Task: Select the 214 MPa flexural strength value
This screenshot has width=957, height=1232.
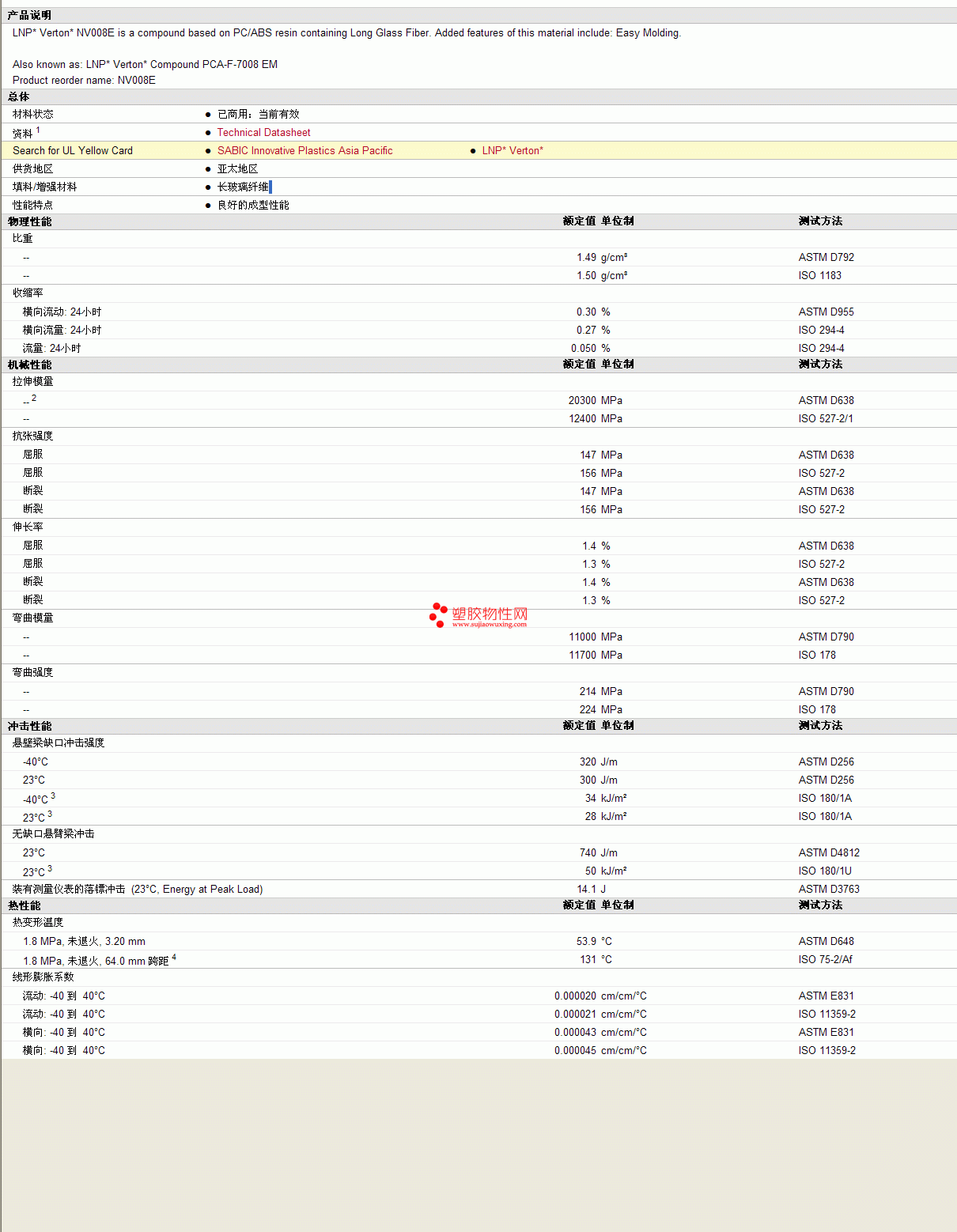Action: pyautogui.click(x=600, y=691)
